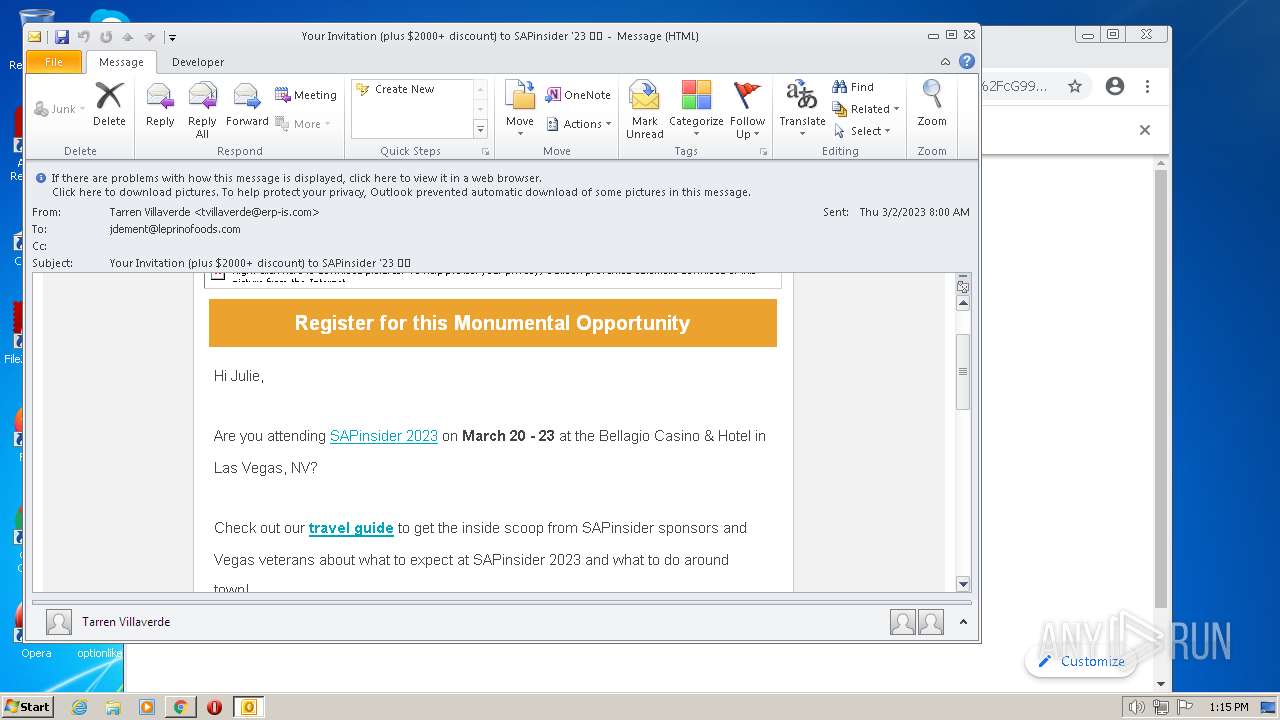Open Chrome profile avatar

[x=1115, y=86]
